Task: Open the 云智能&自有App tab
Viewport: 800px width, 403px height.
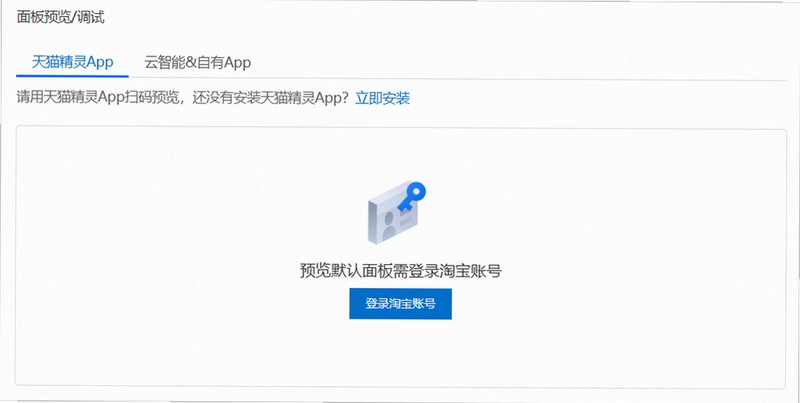Action: coord(197,63)
